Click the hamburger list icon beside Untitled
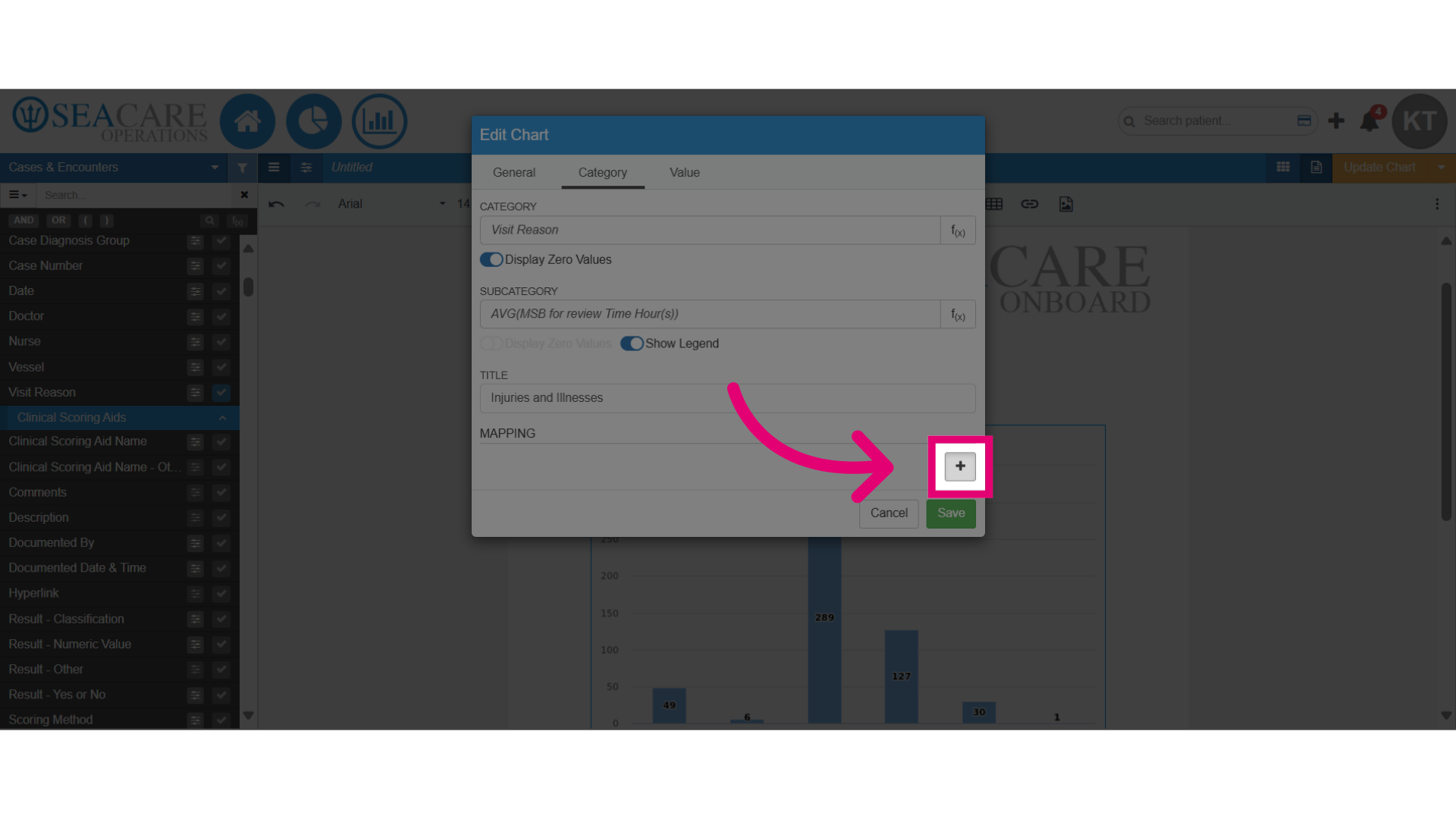The width and height of the screenshot is (1456, 819). tap(274, 168)
